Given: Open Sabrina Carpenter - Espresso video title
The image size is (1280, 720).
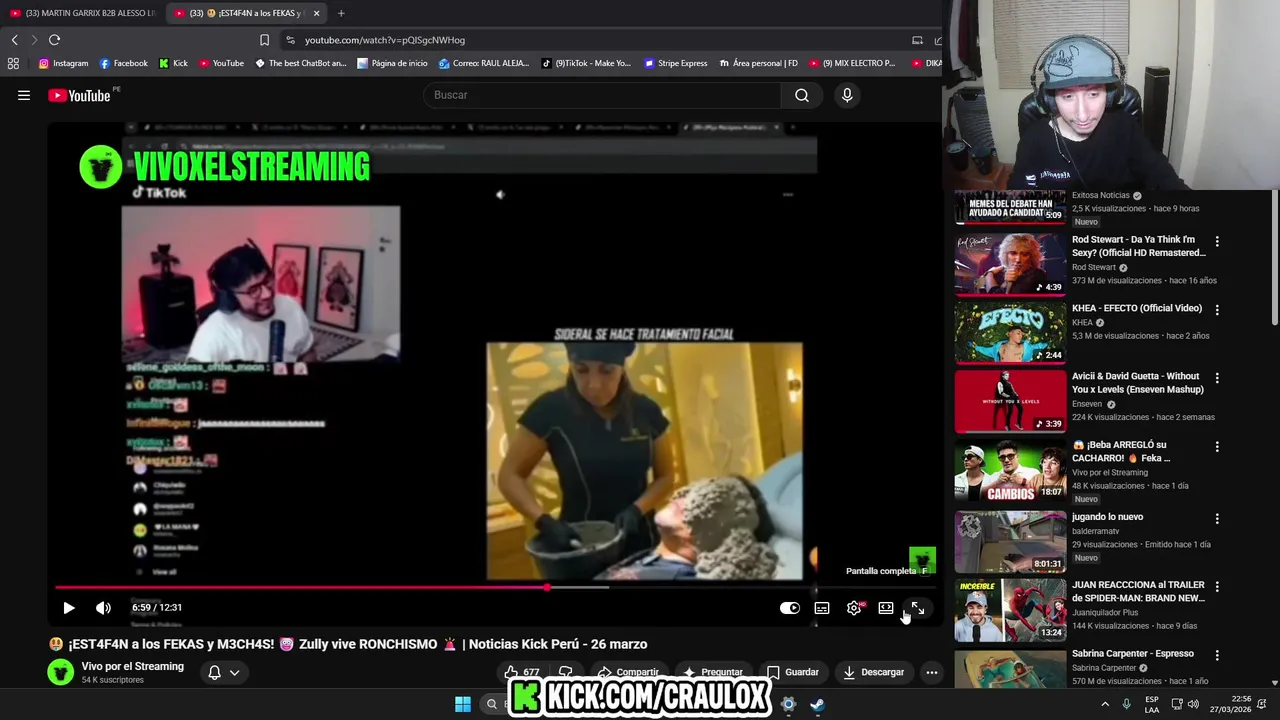Looking at the screenshot, I should (1133, 654).
